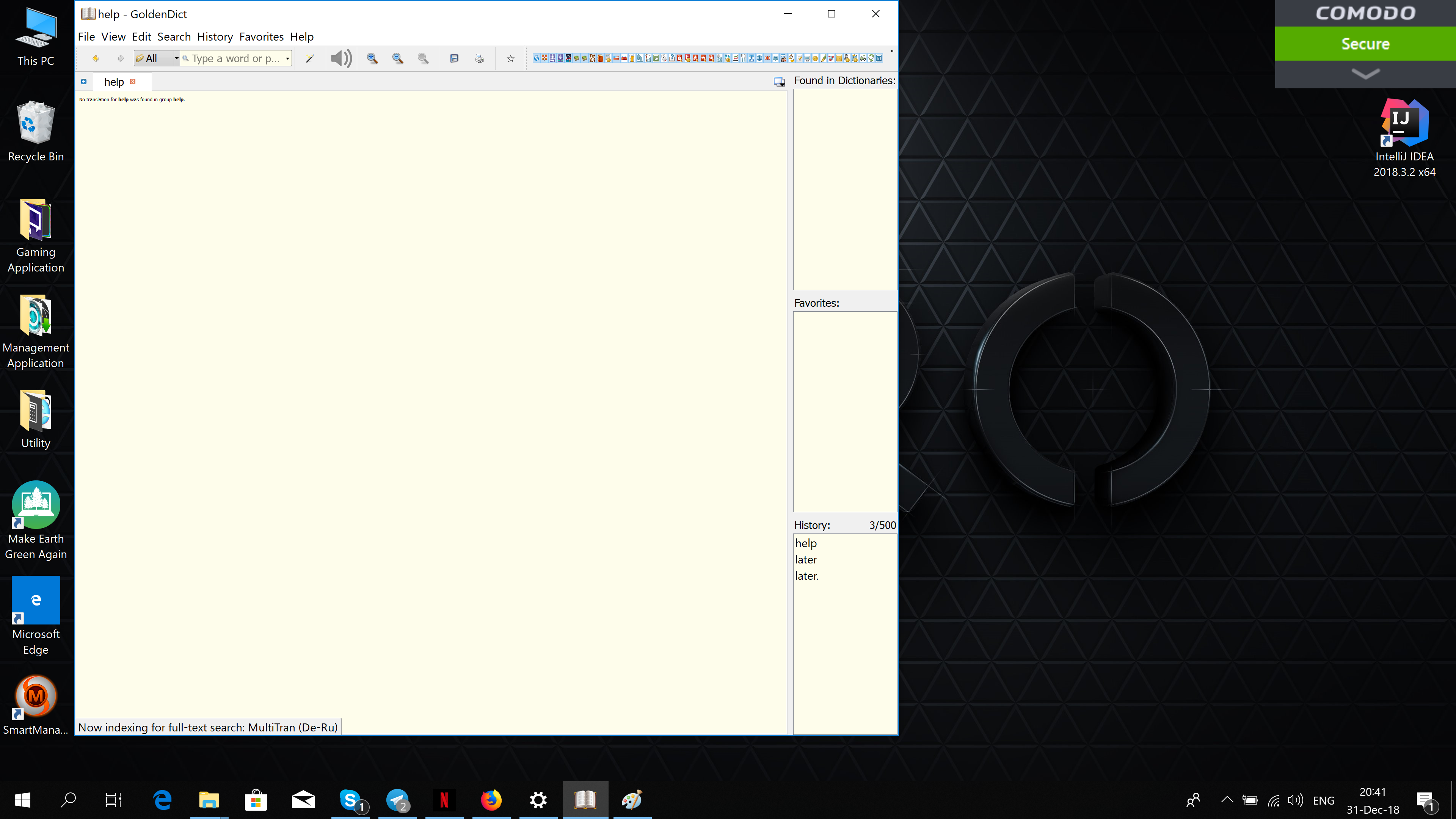Expand the dictionary bar overflow chevron
This screenshot has height=819, width=1456.
892,52
